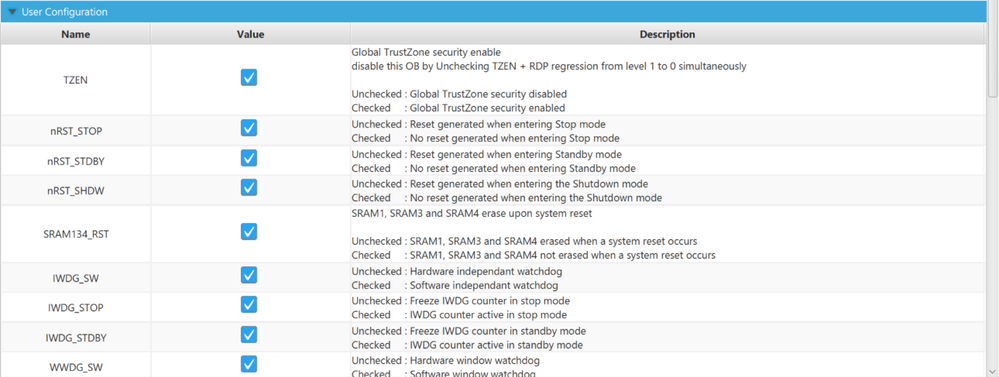Screen dimensions: 999x377
Task: Toggle the SRAM134_RST checkbox
Action: click(249, 231)
